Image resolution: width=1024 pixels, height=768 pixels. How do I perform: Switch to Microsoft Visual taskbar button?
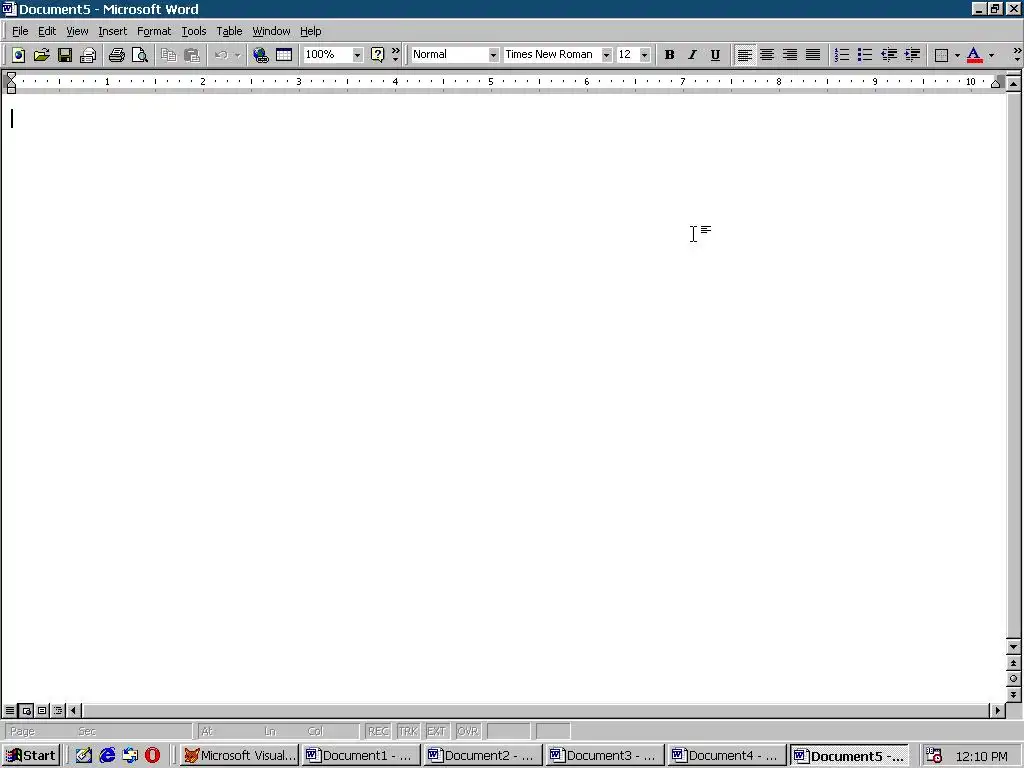pos(240,756)
